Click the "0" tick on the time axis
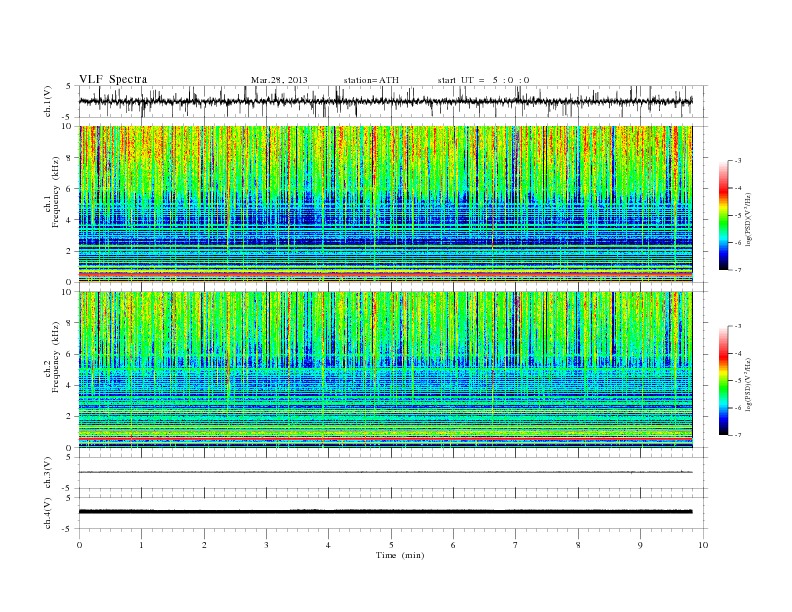Image resolution: width=792 pixels, height=612 pixels. click(79, 545)
